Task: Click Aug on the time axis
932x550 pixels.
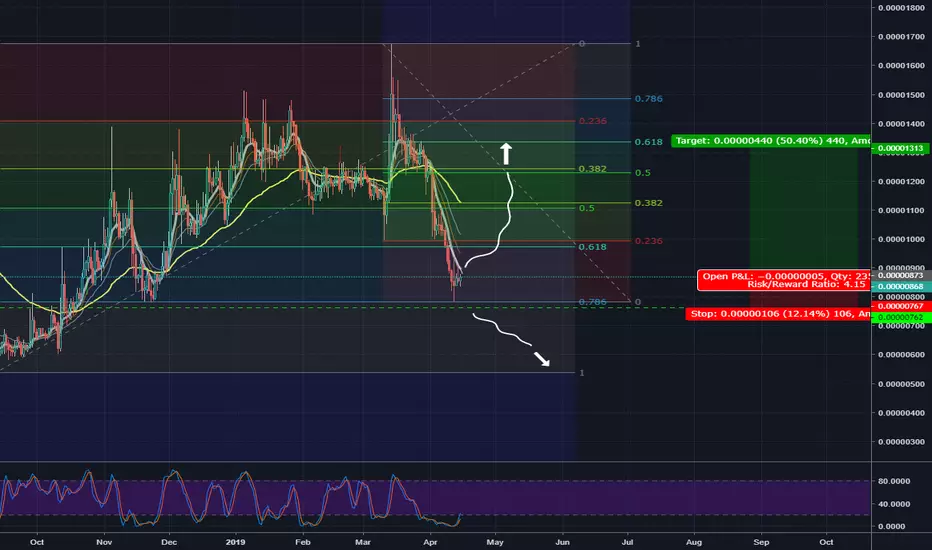Action: tap(694, 542)
